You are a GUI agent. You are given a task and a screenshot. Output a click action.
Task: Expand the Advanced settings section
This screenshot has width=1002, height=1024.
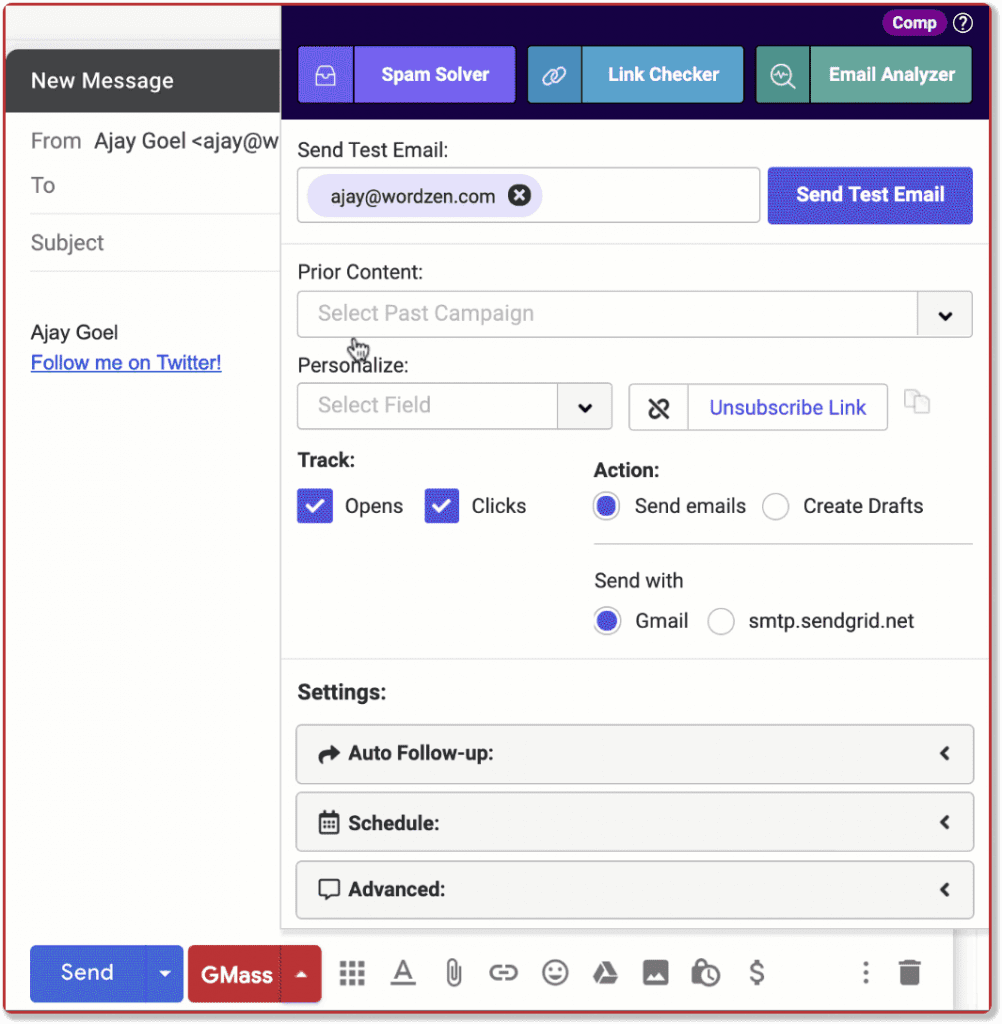coord(634,889)
